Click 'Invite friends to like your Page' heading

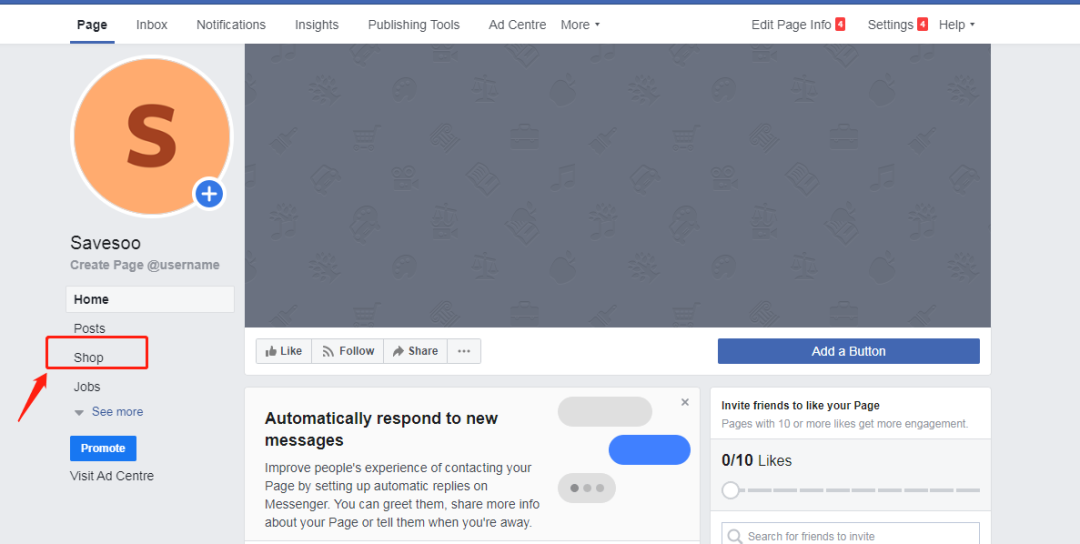(800, 406)
